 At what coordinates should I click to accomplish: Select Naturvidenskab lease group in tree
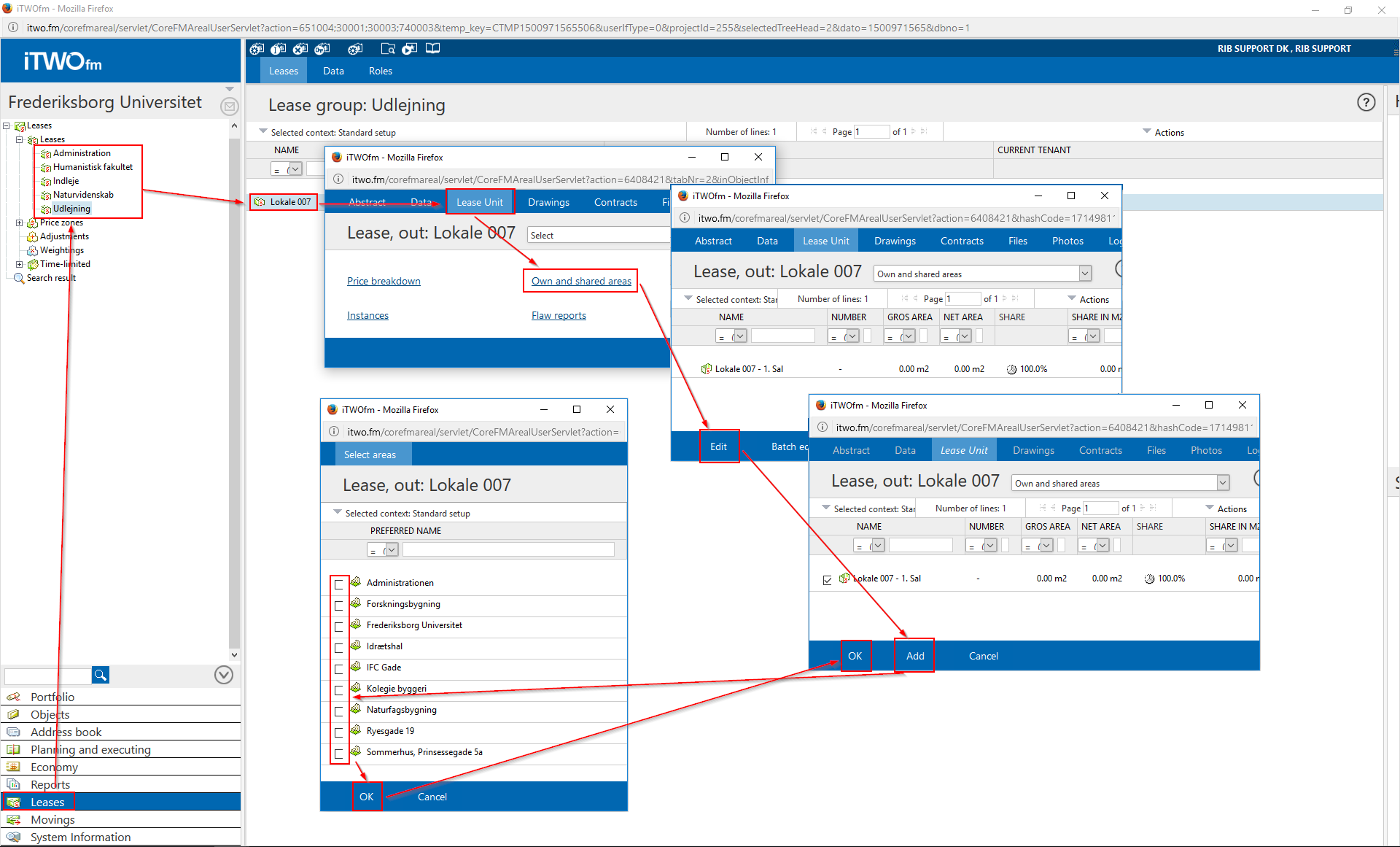tap(83, 195)
